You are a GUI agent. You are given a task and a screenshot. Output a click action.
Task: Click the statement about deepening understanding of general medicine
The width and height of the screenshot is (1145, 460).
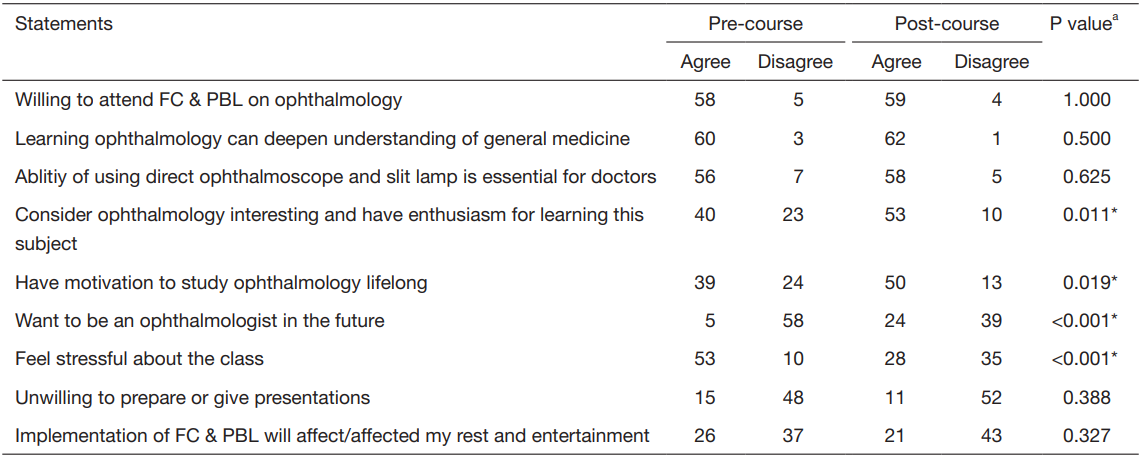[x=322, y=139]
